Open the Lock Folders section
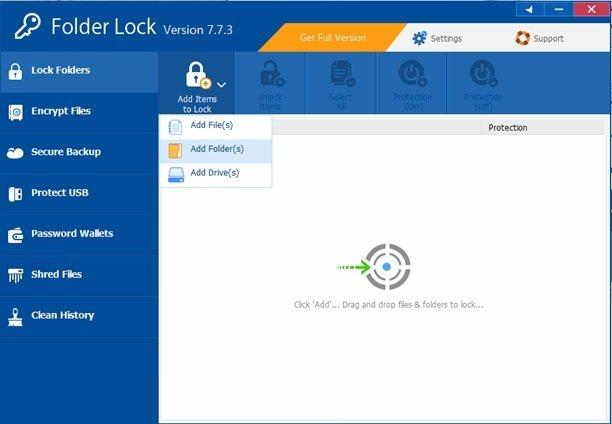This screenshot has height=424, width=612. [x=79, y=72]
